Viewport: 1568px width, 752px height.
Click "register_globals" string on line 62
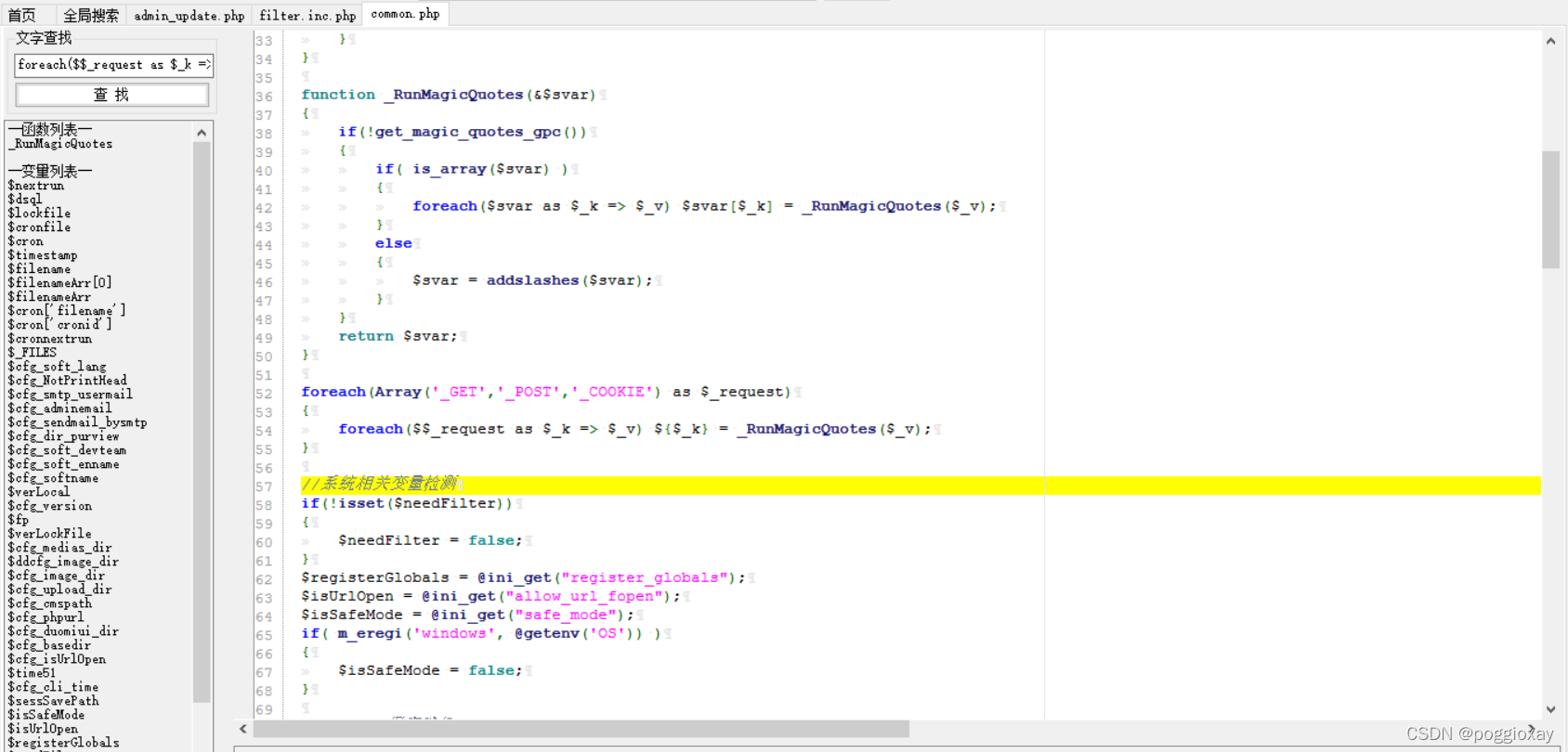644,577
